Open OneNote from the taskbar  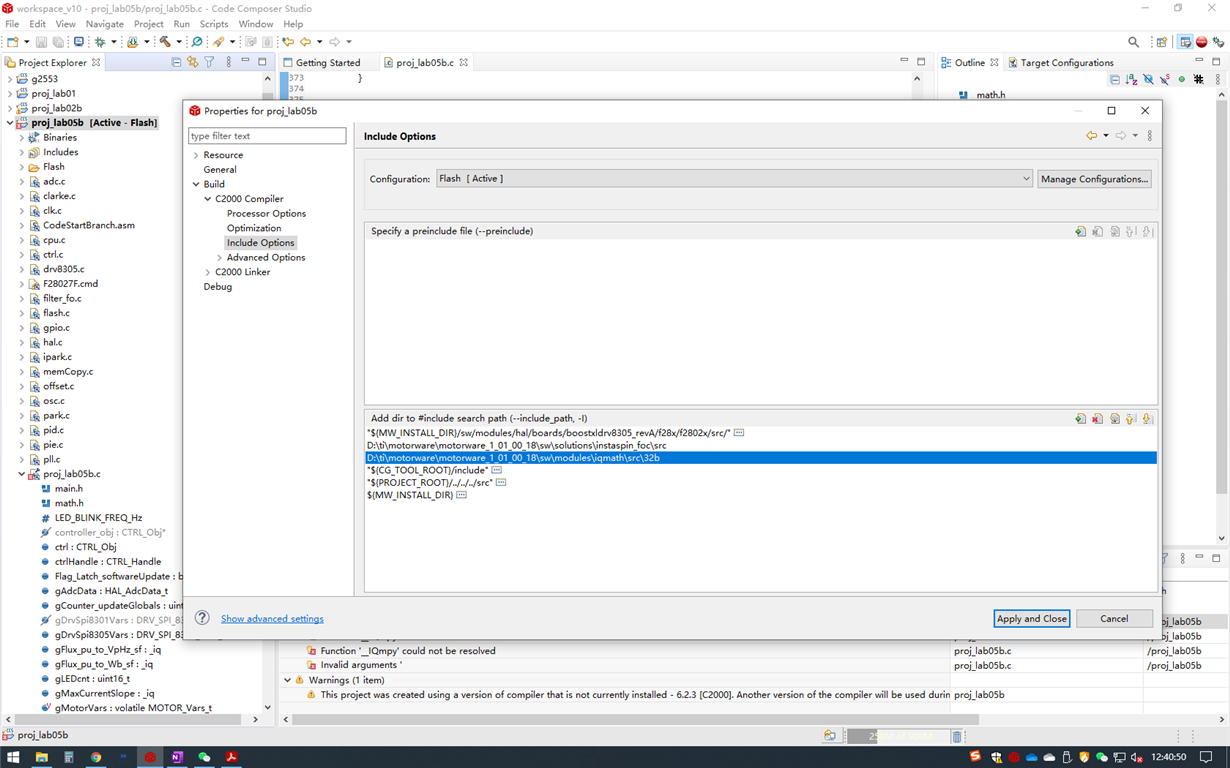click(x=177, y=757)
